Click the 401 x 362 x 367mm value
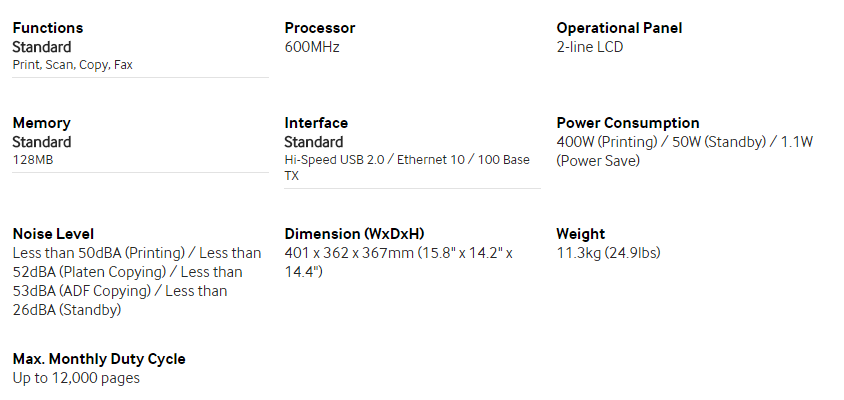This screenshot has height=400, width=844. [x=349, y=254]
